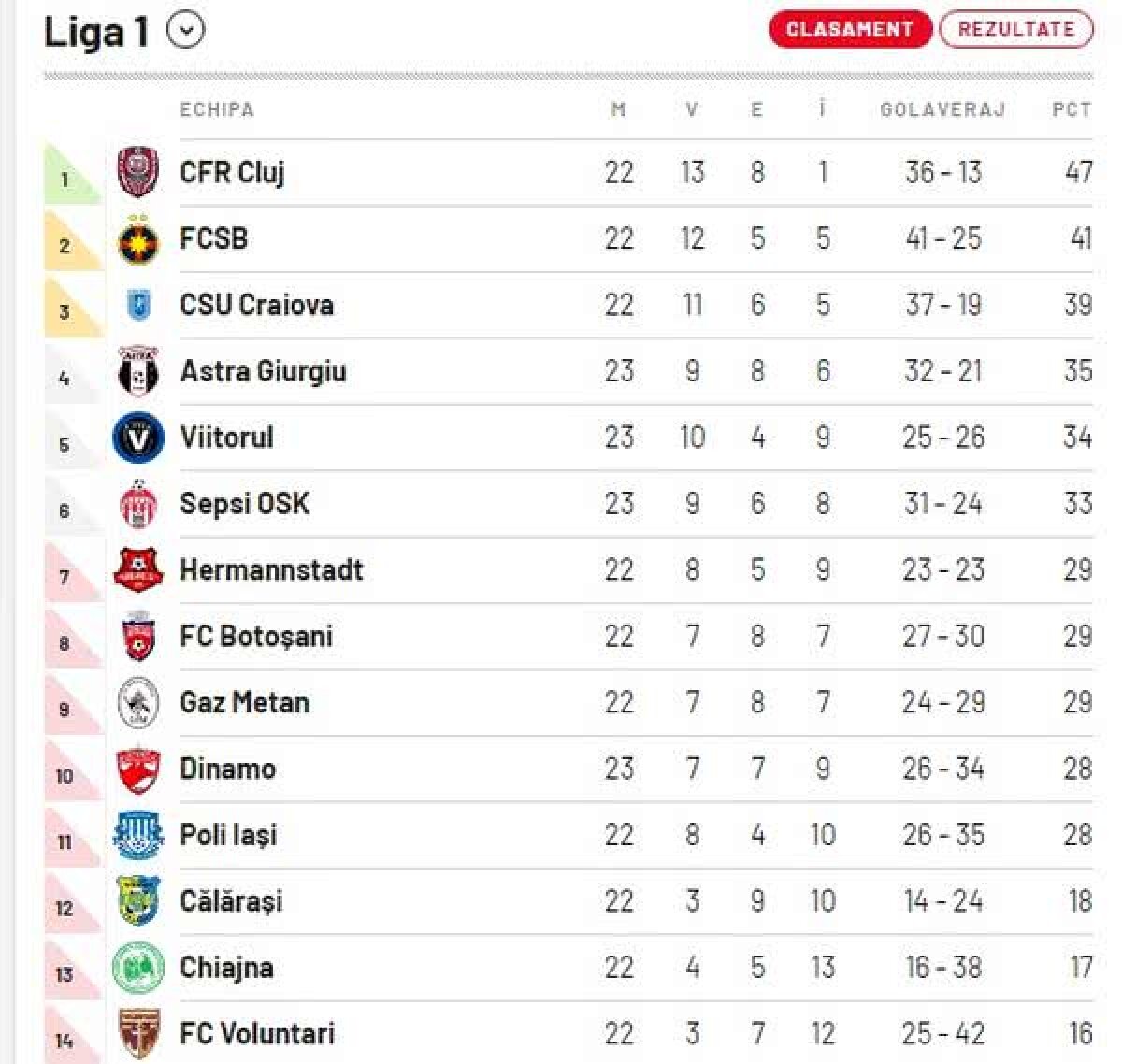Click the Hermannstadt club emblem
1122x1064 pixels.
pyautogui.click(x=138, y=569)
